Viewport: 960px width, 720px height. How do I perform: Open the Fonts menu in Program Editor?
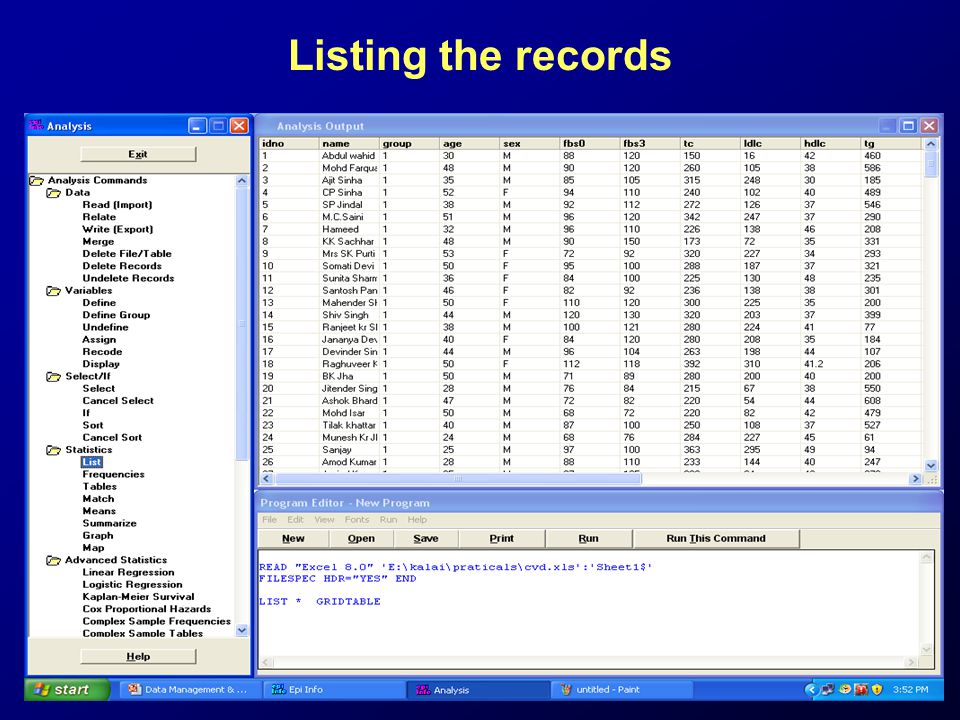click(357, 519)
